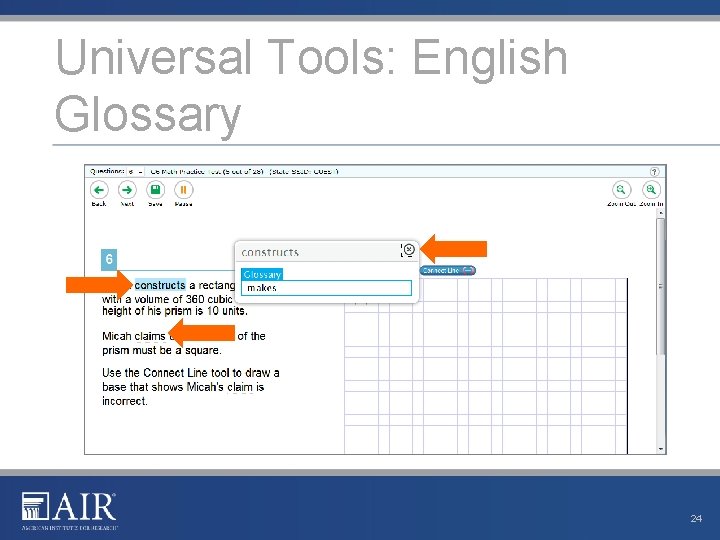Image resolution: width=720 pixels, height=540 pixels.
Task: Click the text Use the Connect Line tool
Action: pos(166,373)
